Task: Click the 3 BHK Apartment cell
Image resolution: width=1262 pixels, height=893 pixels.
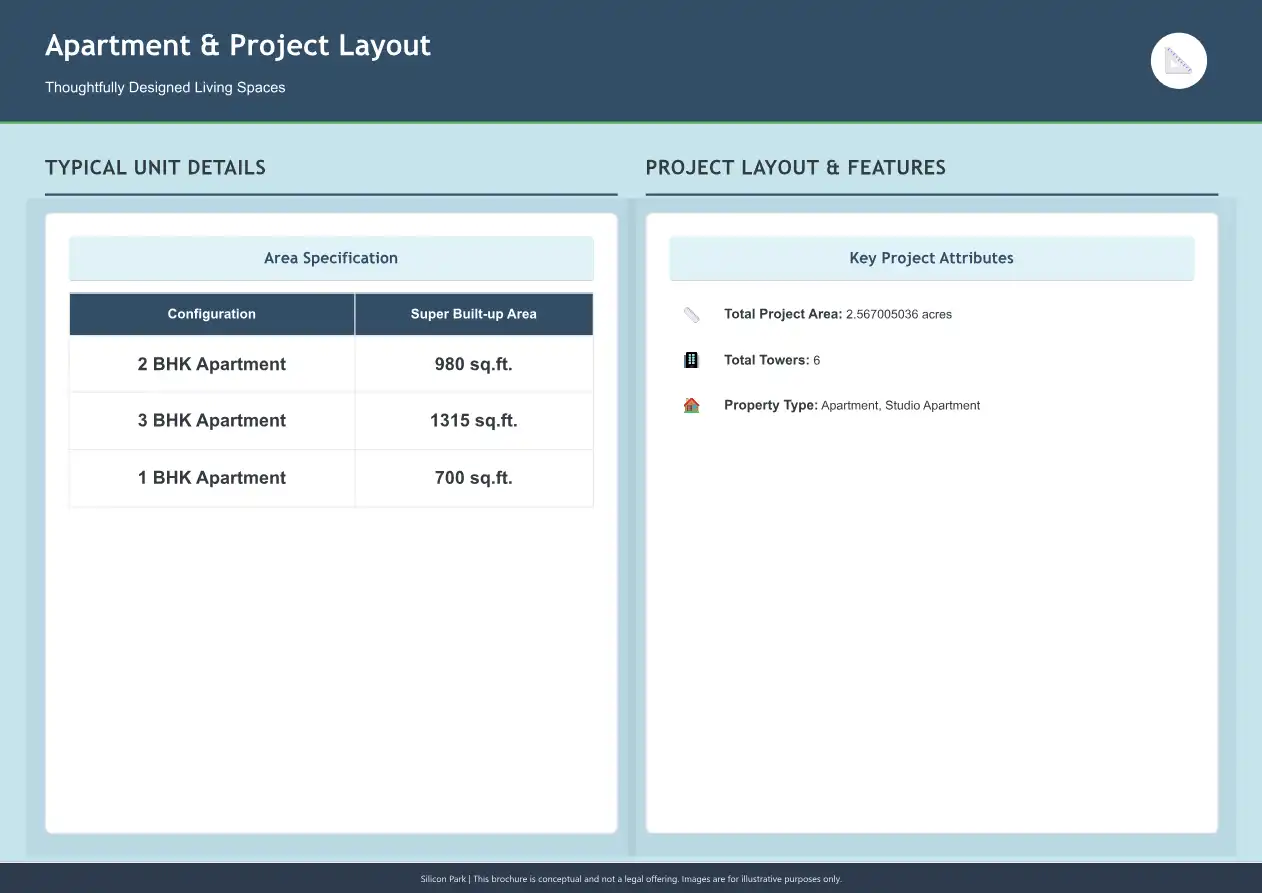Action: (x=211, y=421)
